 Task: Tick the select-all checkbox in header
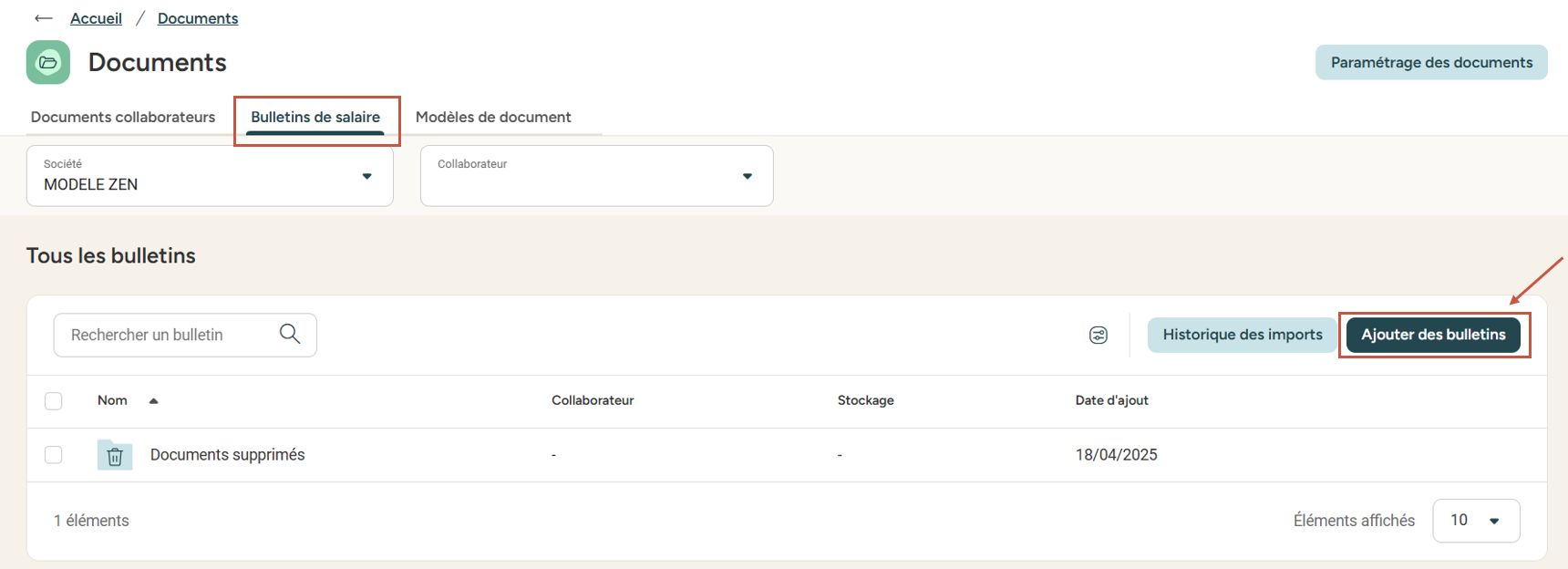tap(54, 401)
